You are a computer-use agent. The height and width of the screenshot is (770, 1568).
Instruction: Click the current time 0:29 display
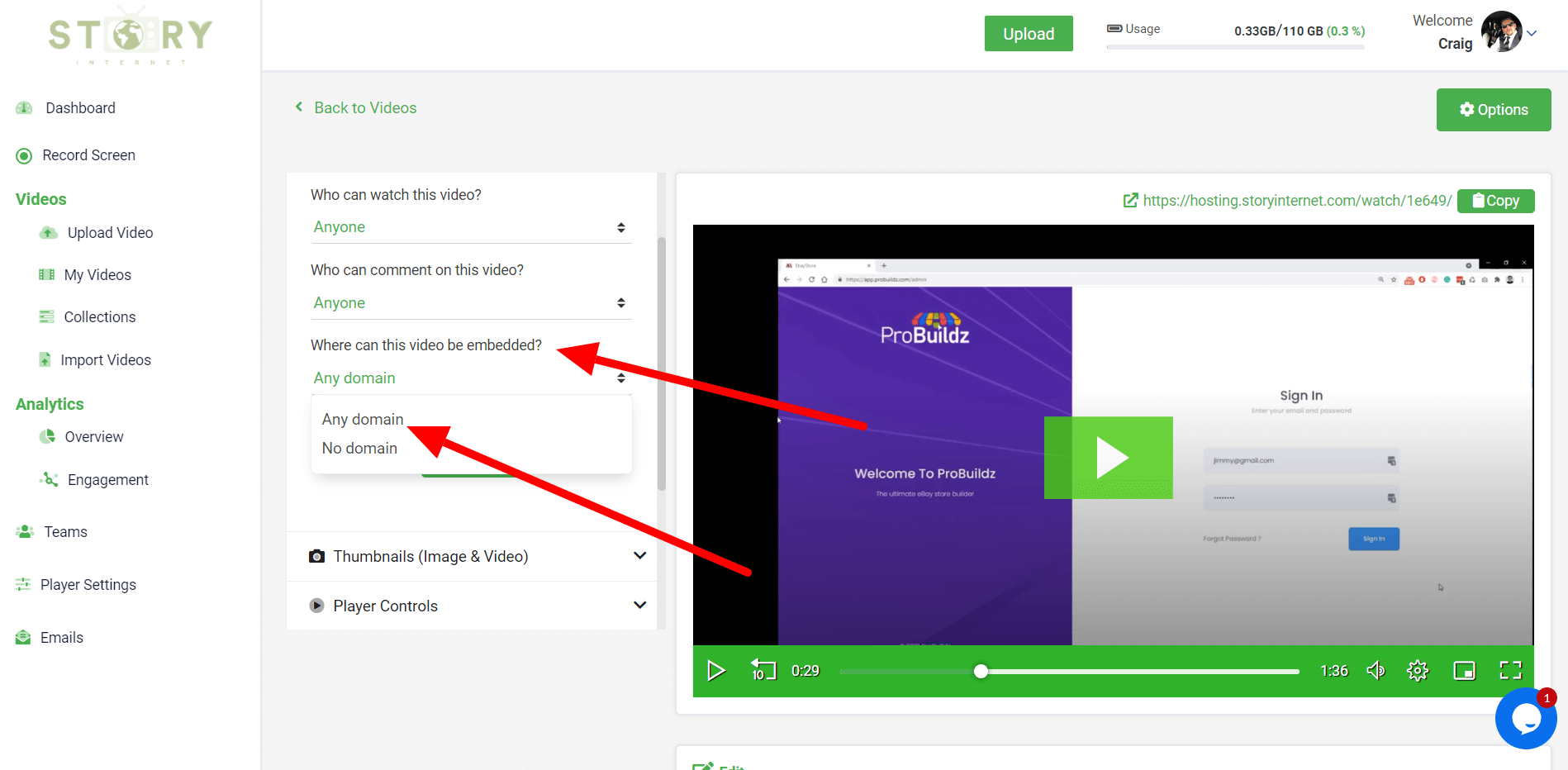click(805, 671)
